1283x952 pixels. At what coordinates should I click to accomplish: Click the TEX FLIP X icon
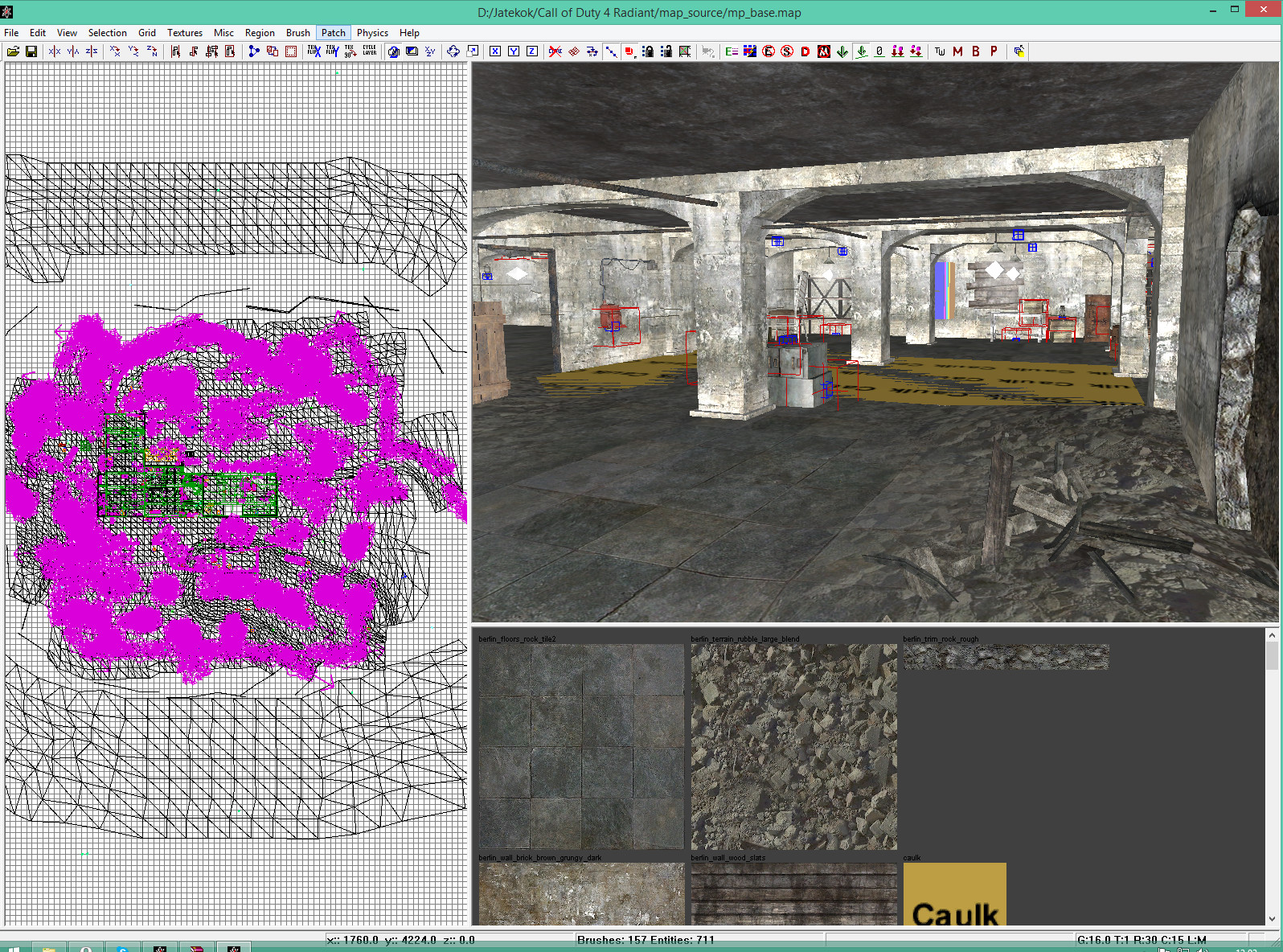coord(314,51)
